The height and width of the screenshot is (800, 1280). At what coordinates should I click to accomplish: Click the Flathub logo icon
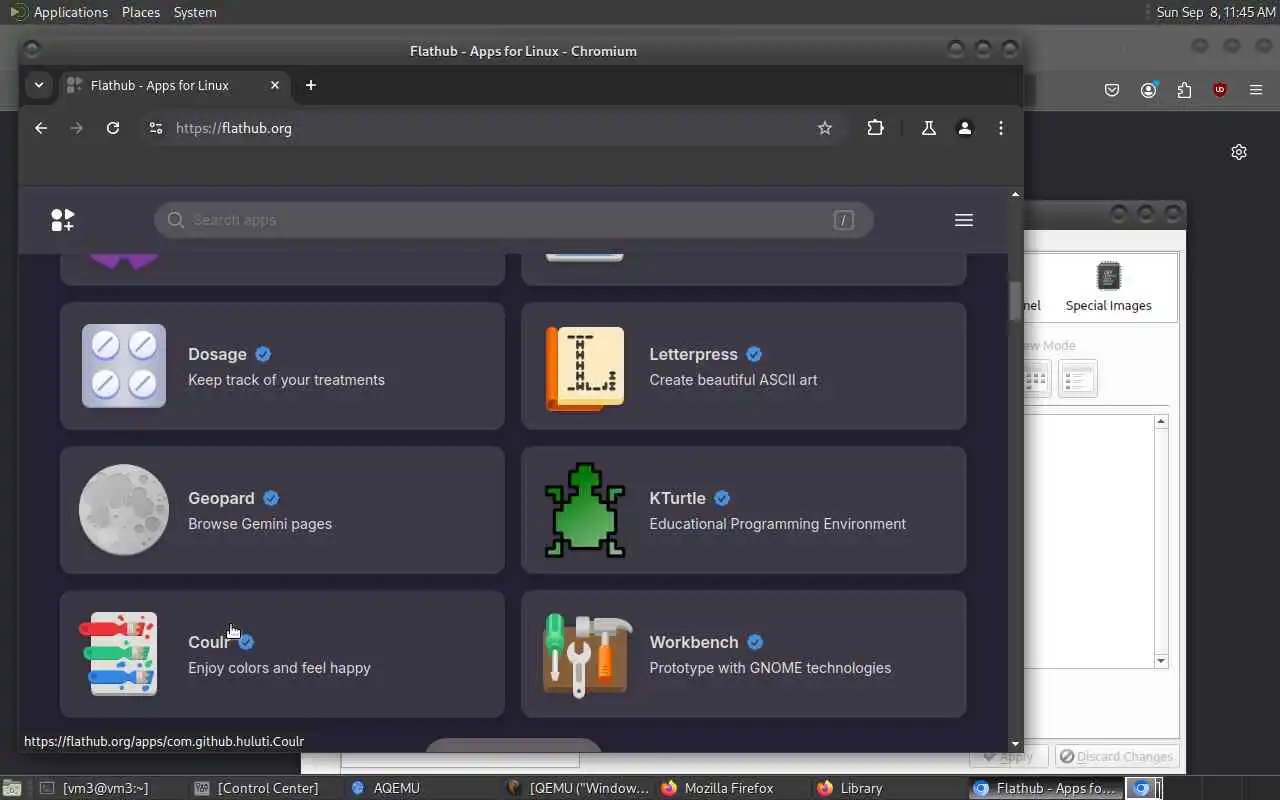tap(62, 220)
